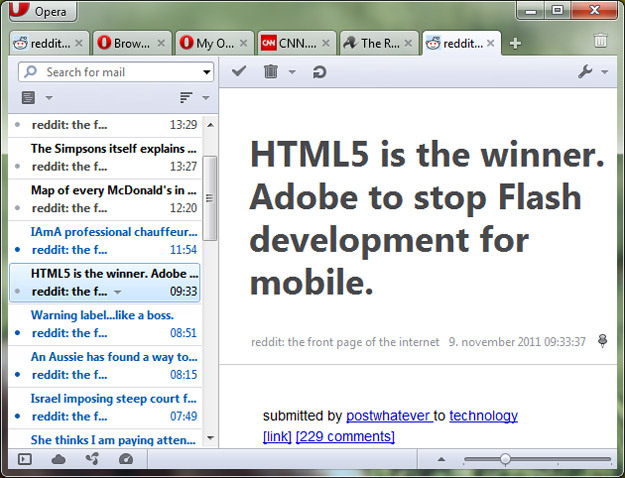Toggle the pin icon beside message date
Image resolution: width=625 pixels, height=478 pixels.
[x=602, y=342]
